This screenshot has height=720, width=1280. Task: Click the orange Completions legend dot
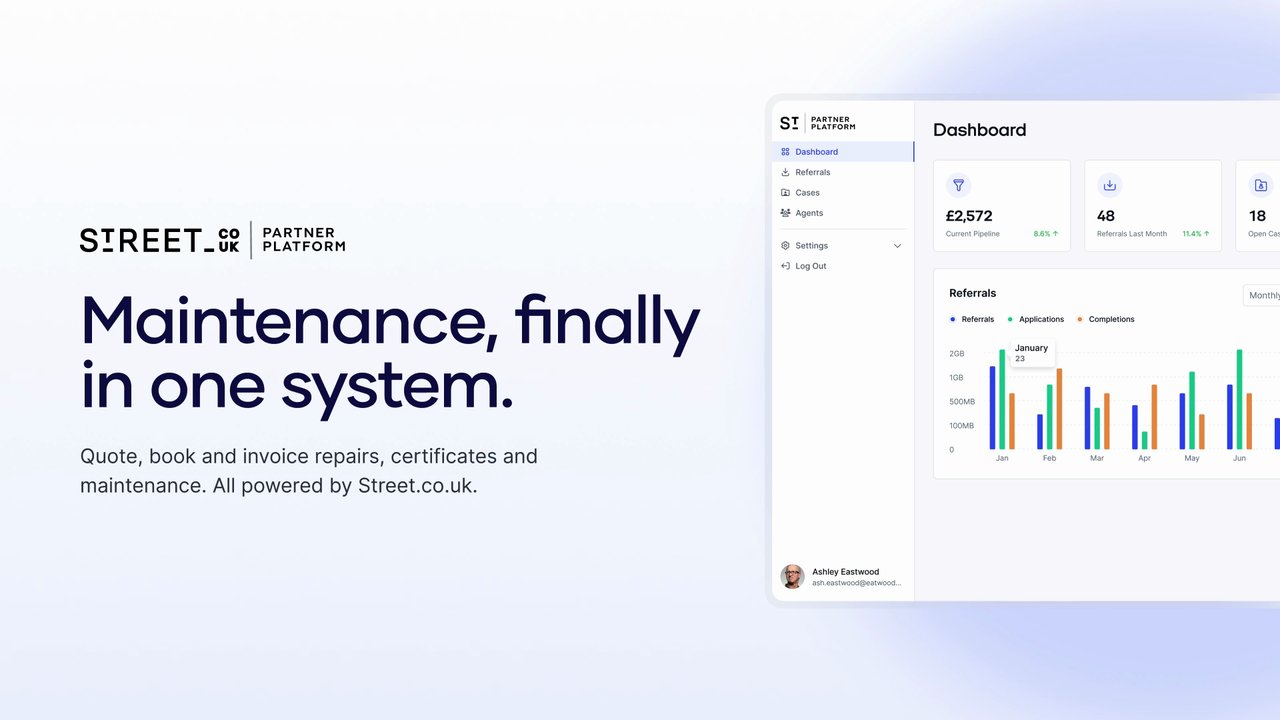pyautogui.click(x=1080, y=319)
